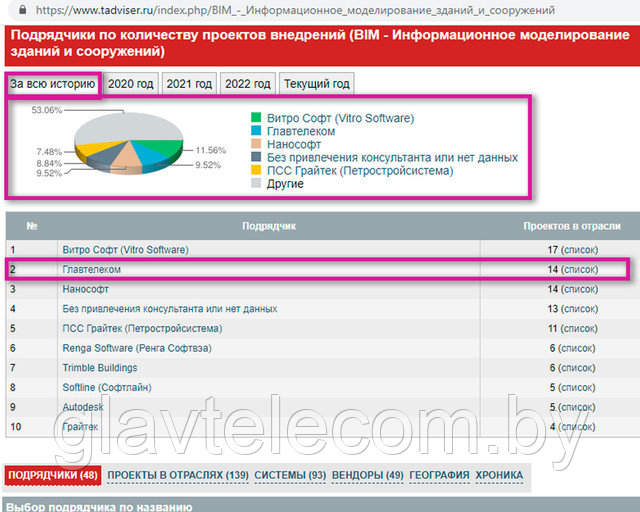Click the red page title banner heading

(x=320, y=43)
